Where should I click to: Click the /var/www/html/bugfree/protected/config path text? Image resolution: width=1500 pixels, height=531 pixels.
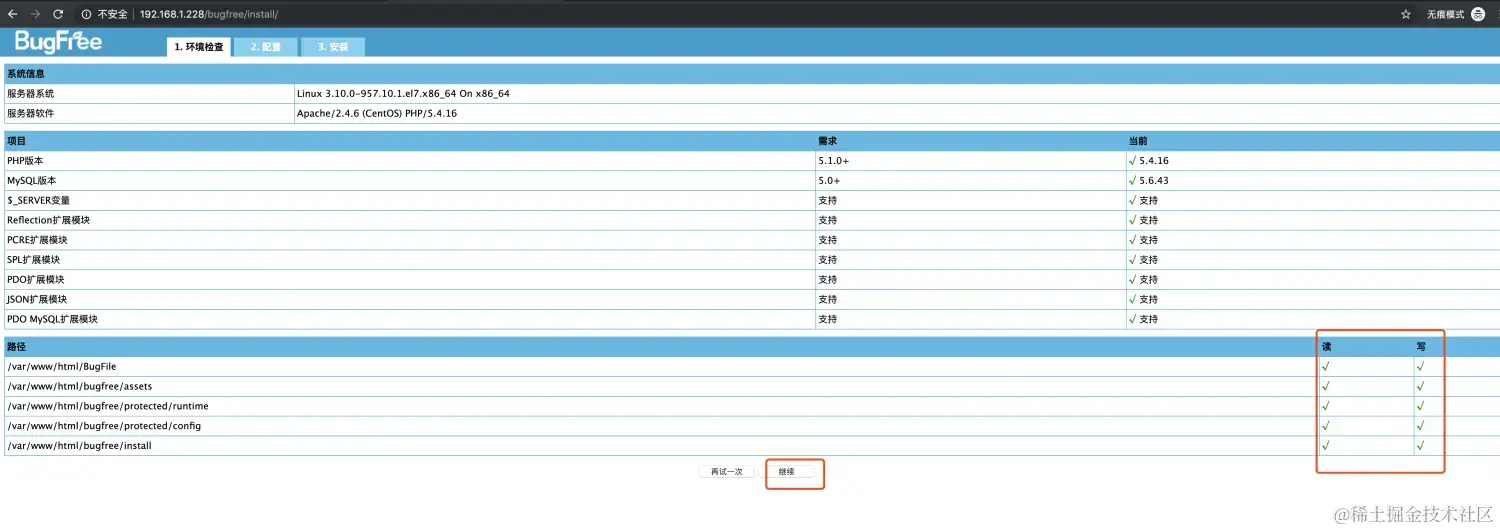click(x=104, y=426)
